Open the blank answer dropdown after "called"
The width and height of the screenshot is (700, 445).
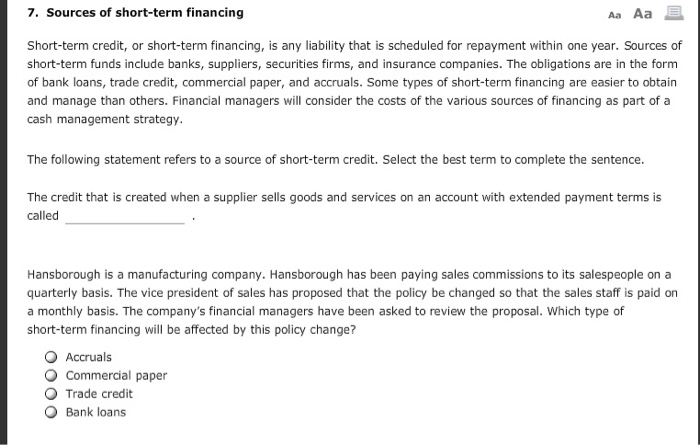[x=125, y=216]
